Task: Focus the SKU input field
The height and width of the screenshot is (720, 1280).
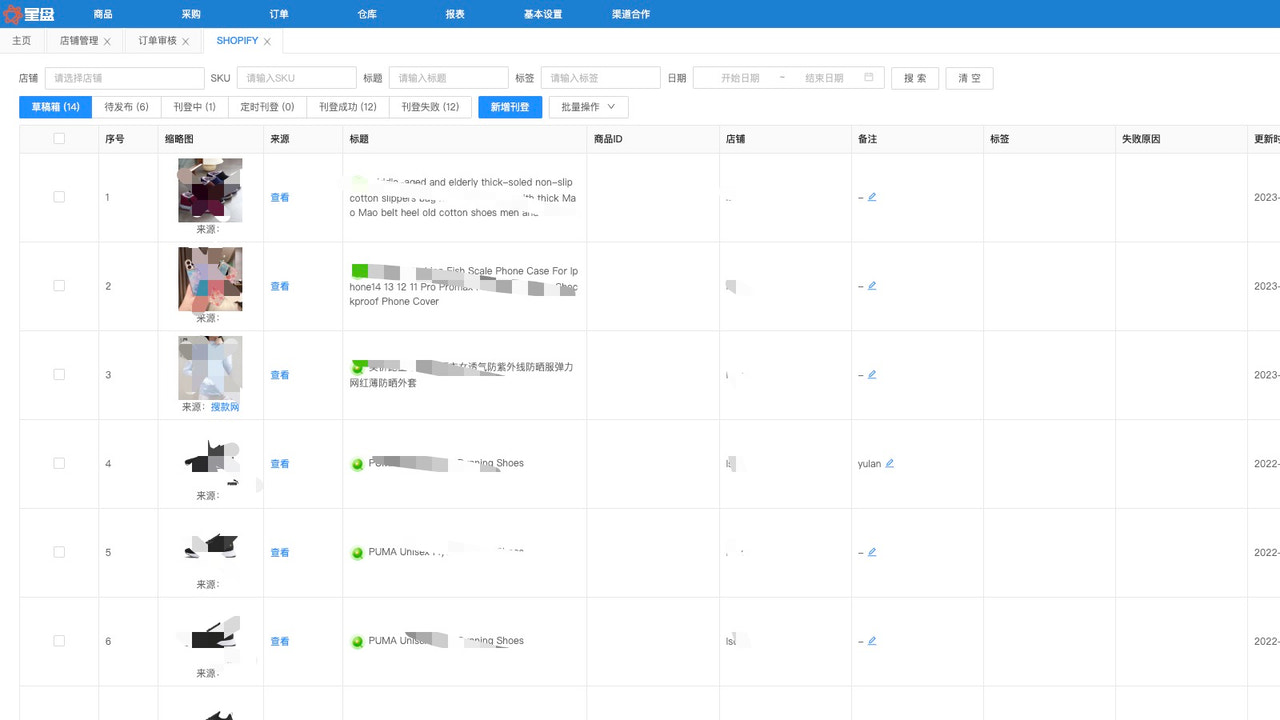Action: point(297,78)
